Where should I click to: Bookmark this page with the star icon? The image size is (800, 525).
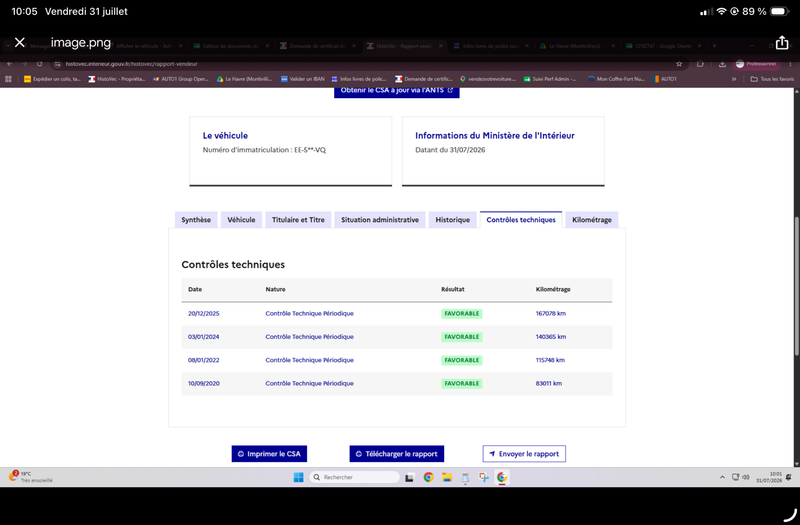click(679, 64)
